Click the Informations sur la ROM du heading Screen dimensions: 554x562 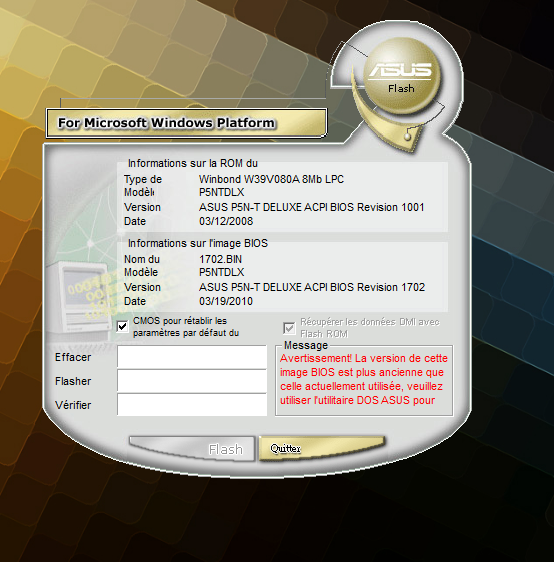(x=193, y=163)
